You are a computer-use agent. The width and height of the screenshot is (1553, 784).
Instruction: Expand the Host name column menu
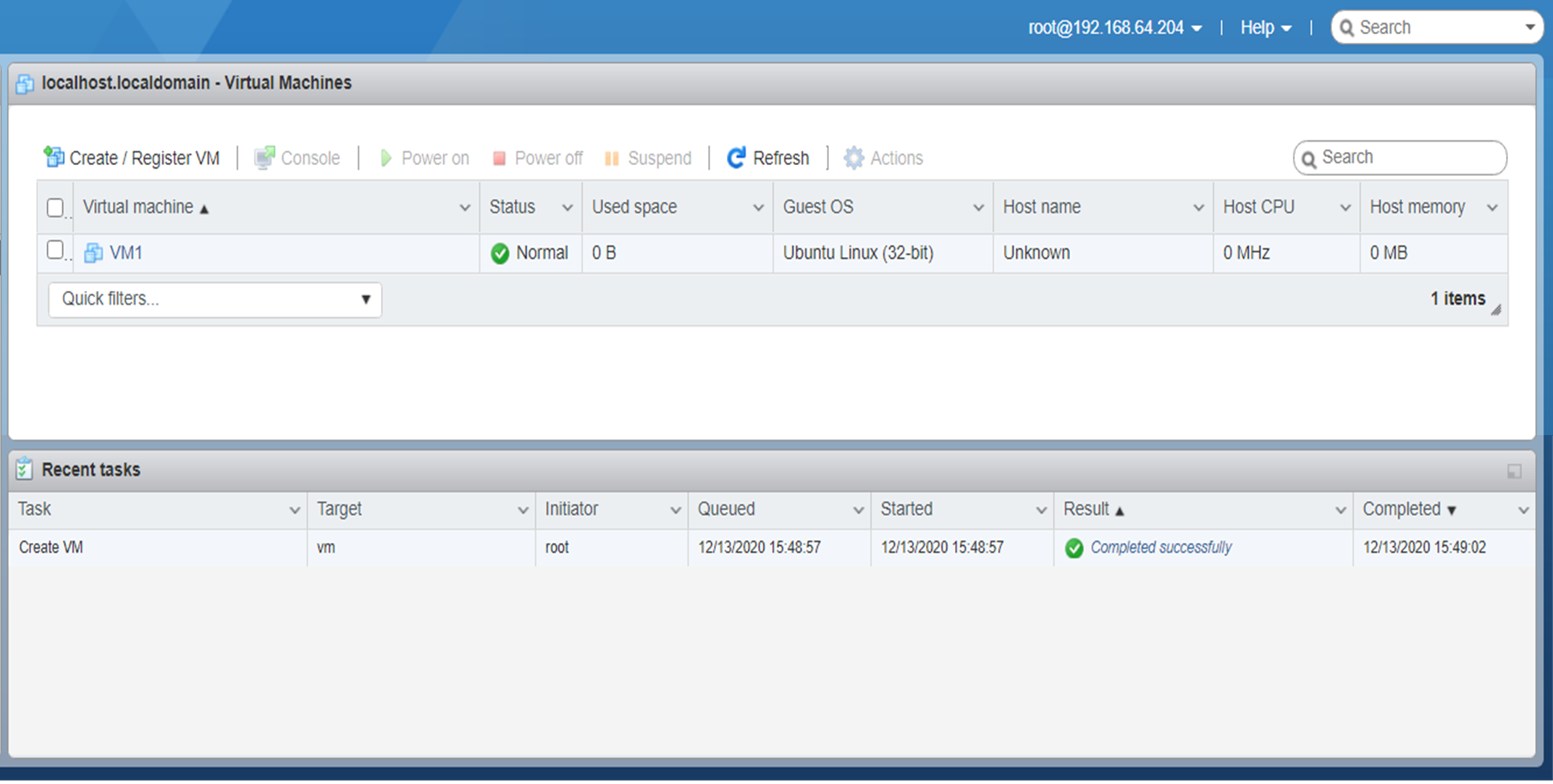click(1198, 208)
